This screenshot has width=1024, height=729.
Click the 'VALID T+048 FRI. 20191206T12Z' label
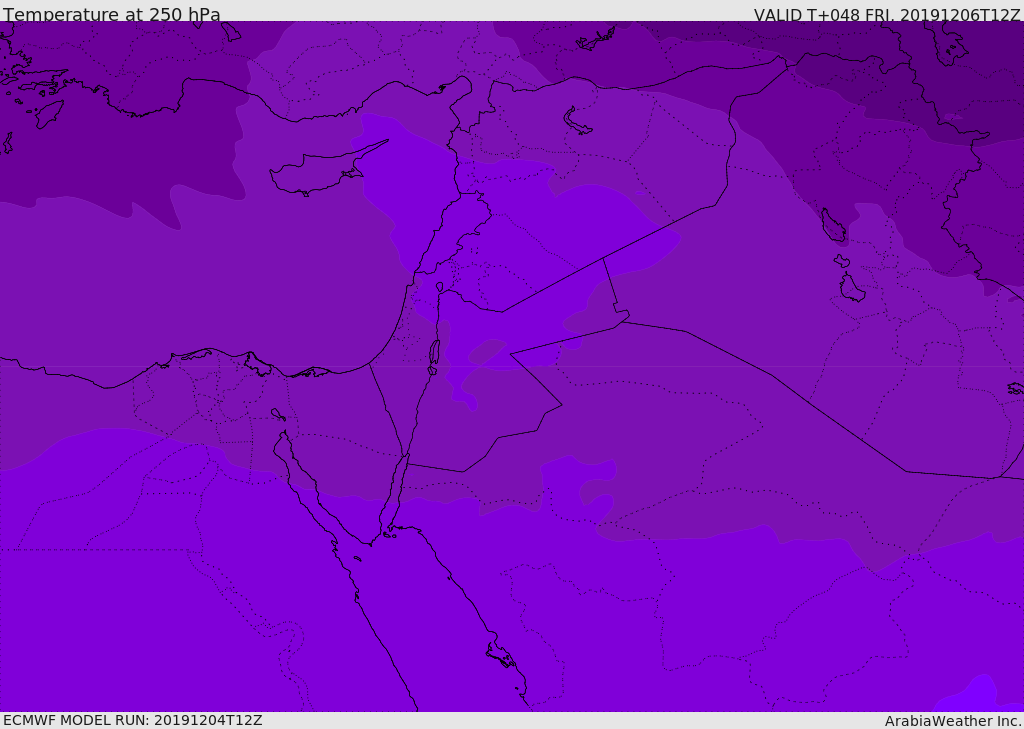coord(887,15)
